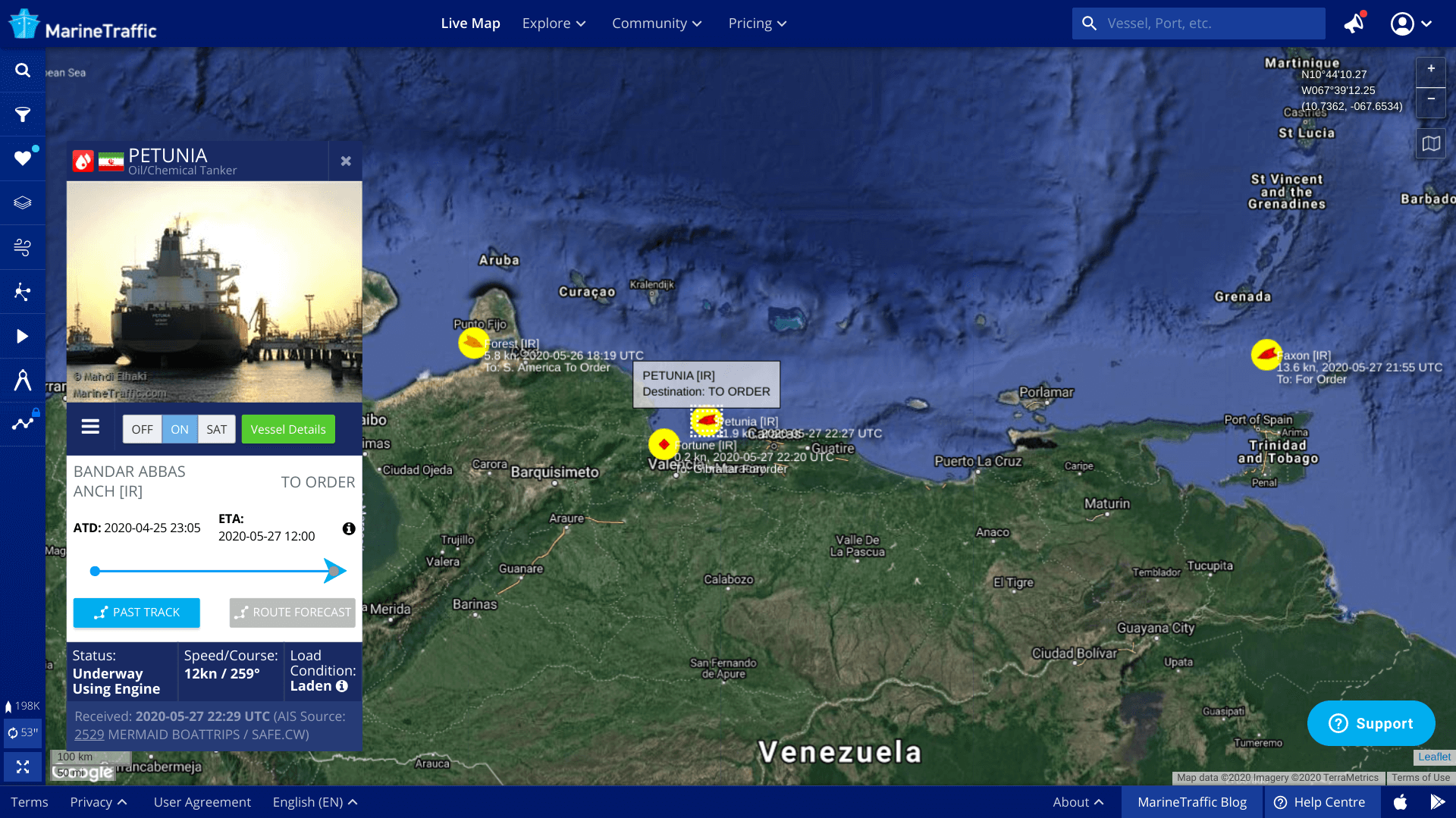Click the Terms of Use map link
1456x818 pixels.
coord(1420,777)
